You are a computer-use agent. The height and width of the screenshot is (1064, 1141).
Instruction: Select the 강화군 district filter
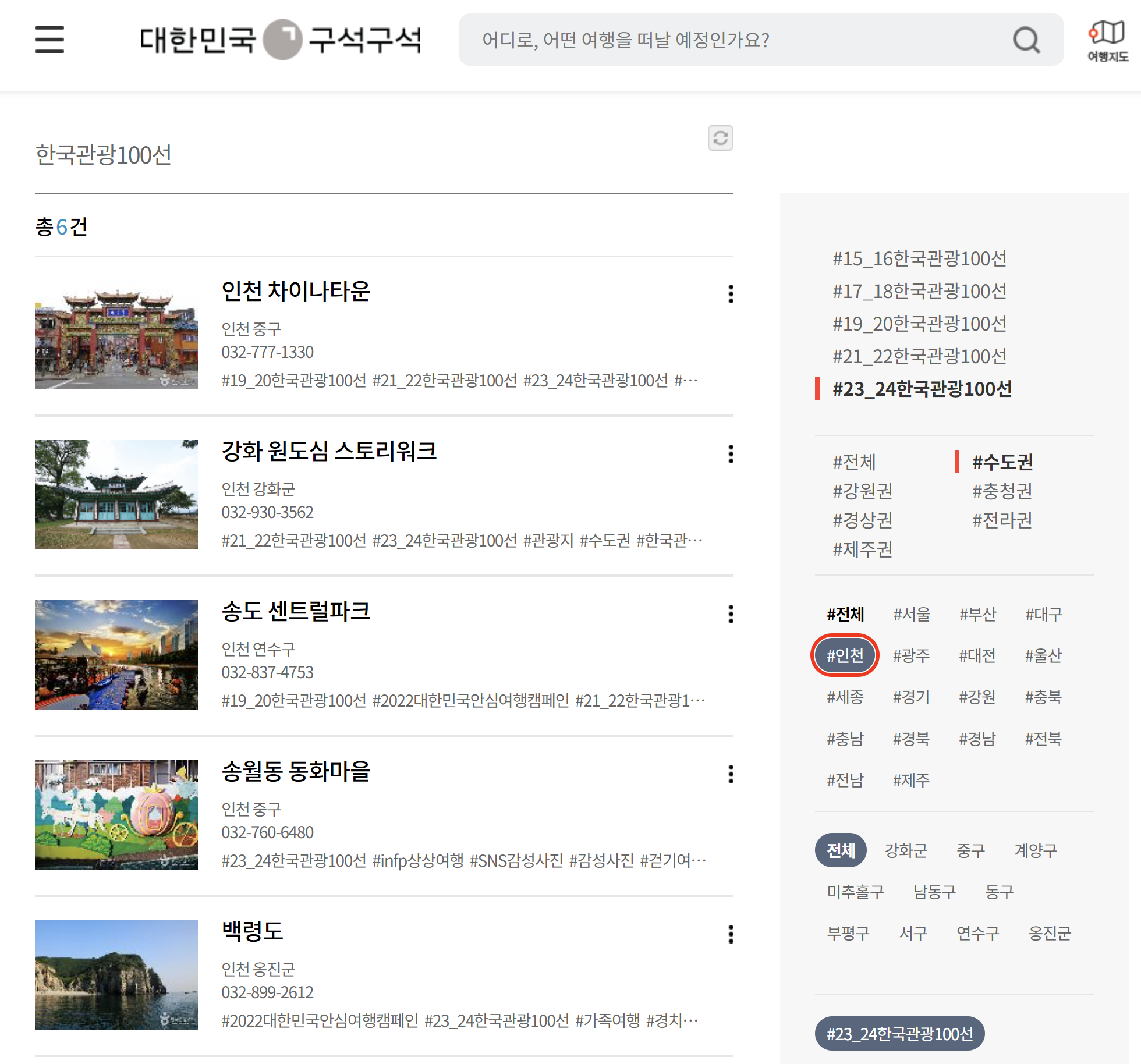coord(906,850)
